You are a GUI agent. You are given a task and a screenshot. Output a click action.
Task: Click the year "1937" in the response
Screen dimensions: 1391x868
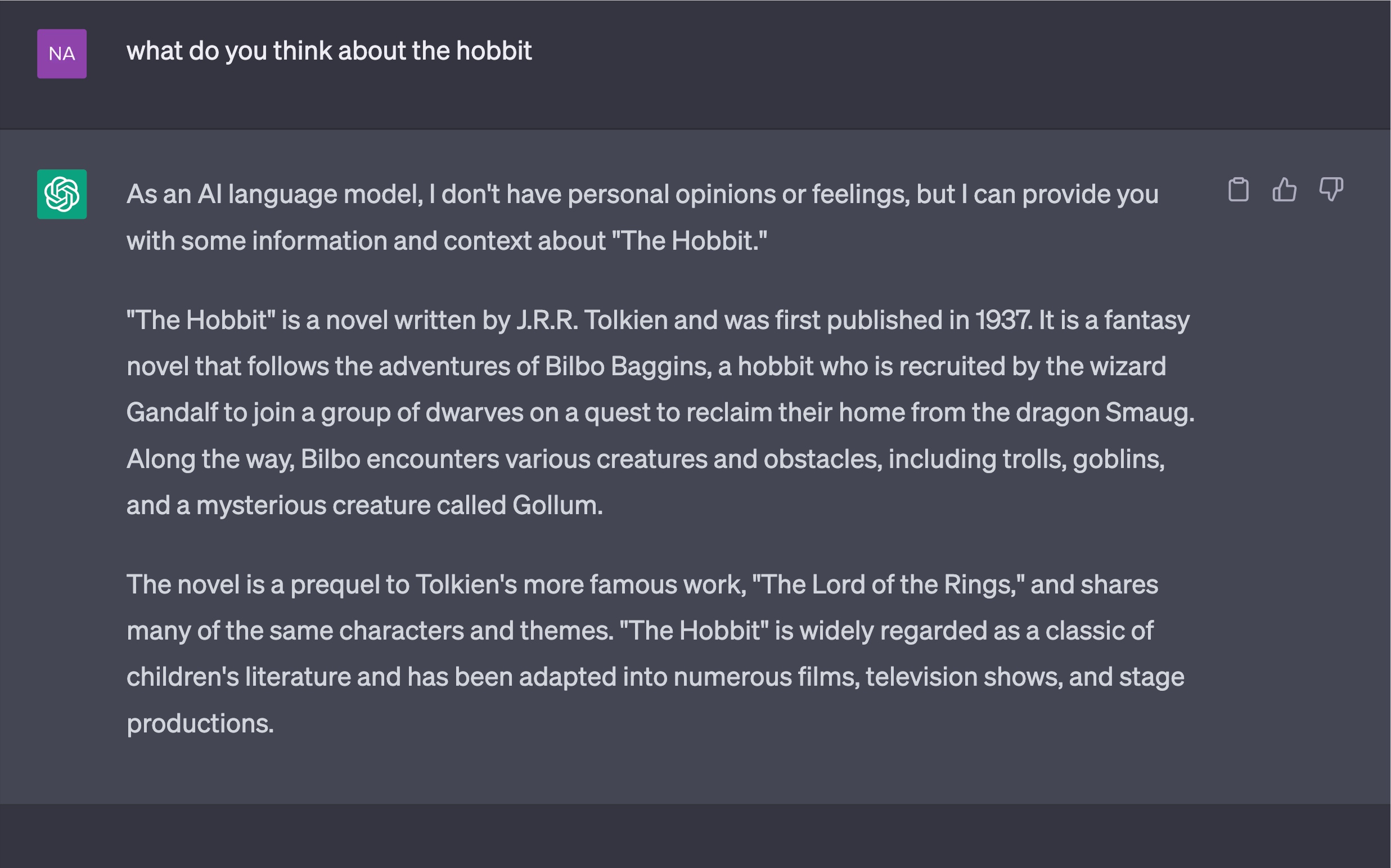[1003, 320]
